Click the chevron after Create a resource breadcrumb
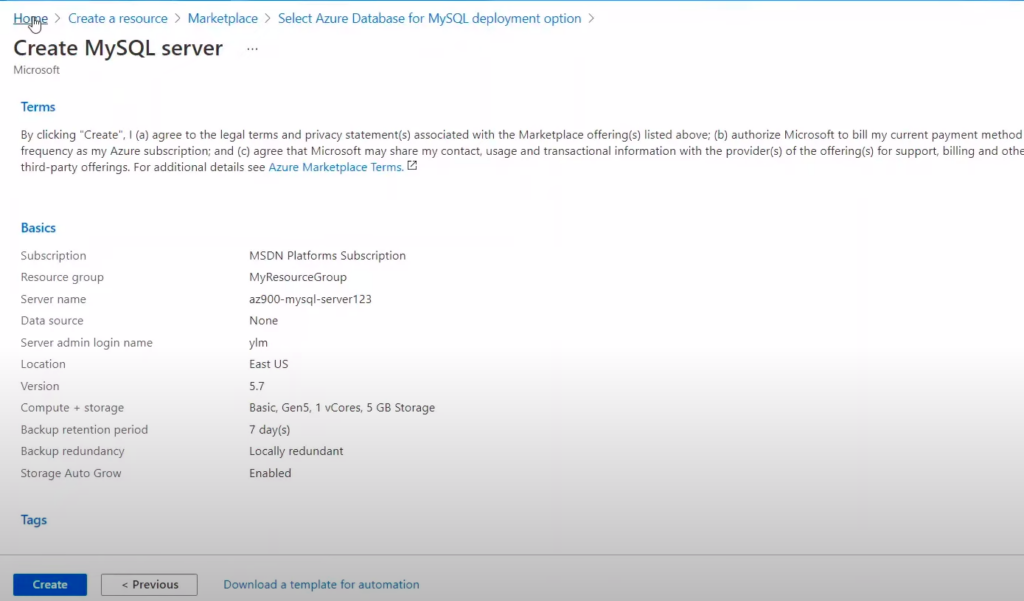Screen dimensions: 1024x601 (178, 19)
